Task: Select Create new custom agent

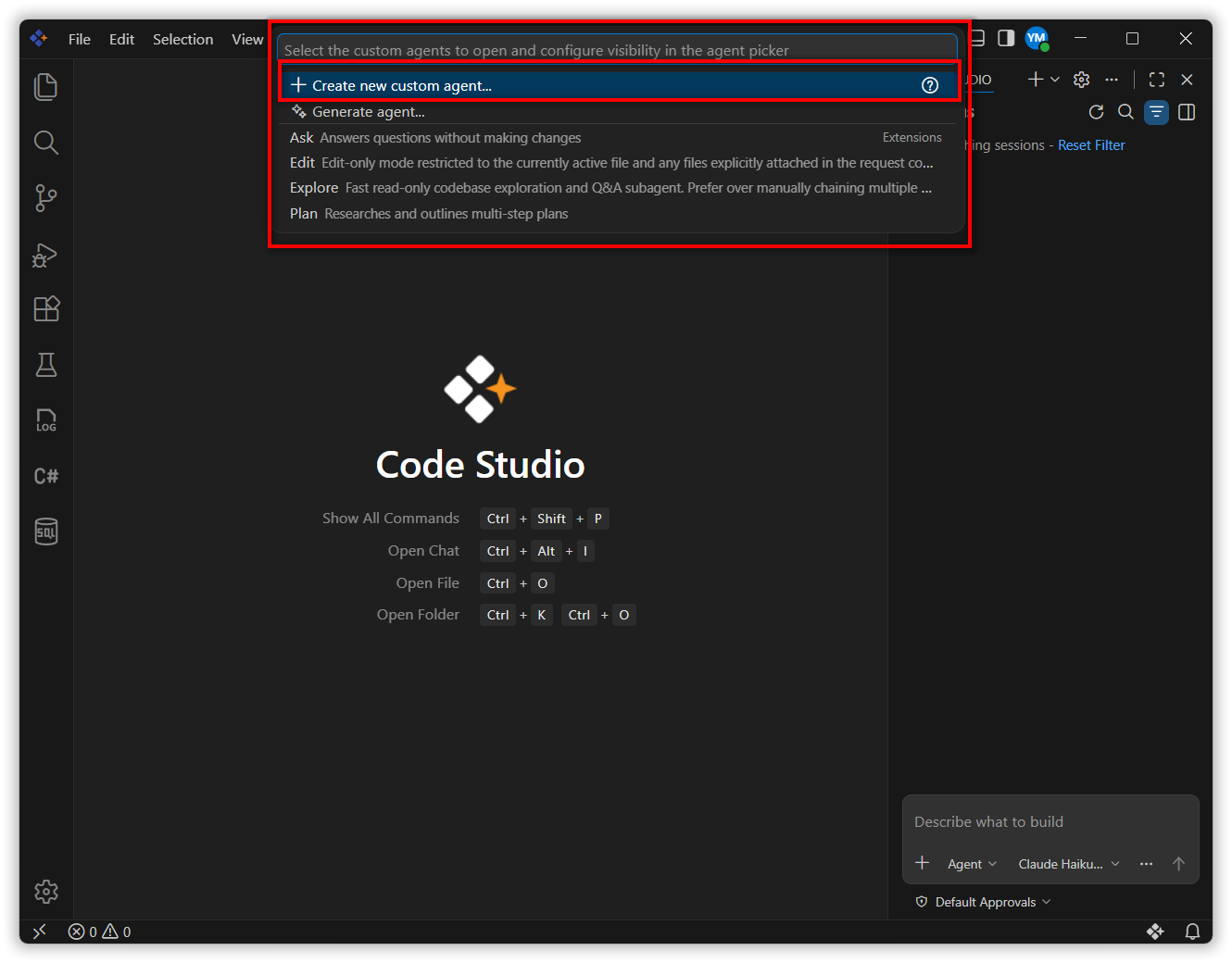Action: 619,85
